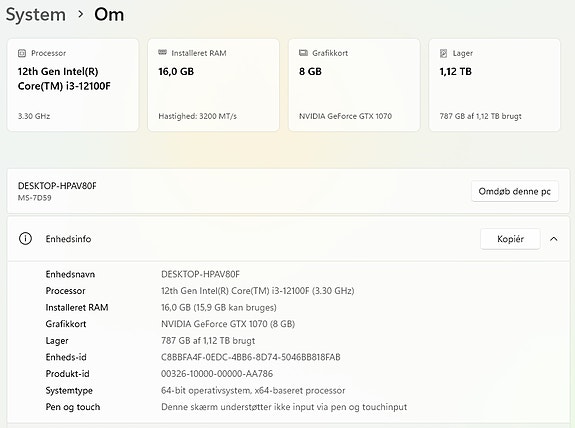Click the Enhedsinfo header row
The height and width of the screenshot is (428, 575).
tap(288, 239)
